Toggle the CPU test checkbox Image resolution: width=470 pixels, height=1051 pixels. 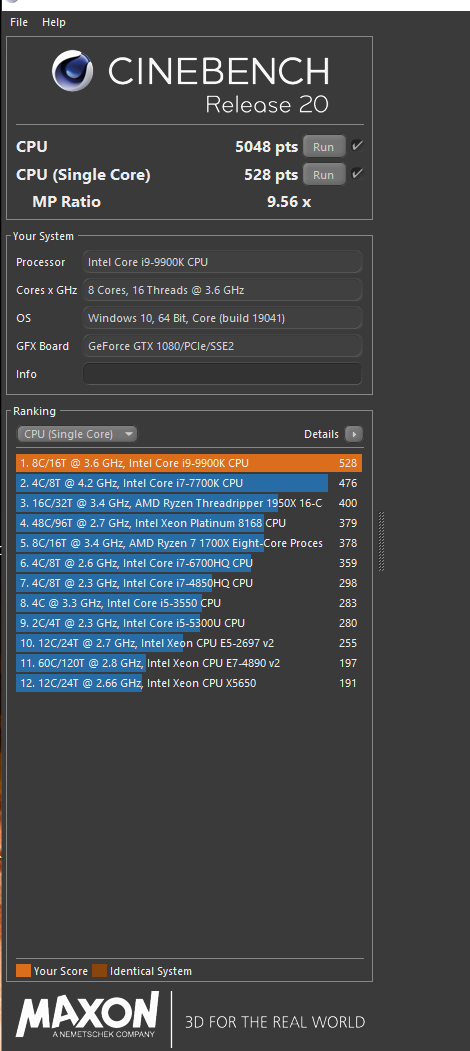click(x=357, y=145)
